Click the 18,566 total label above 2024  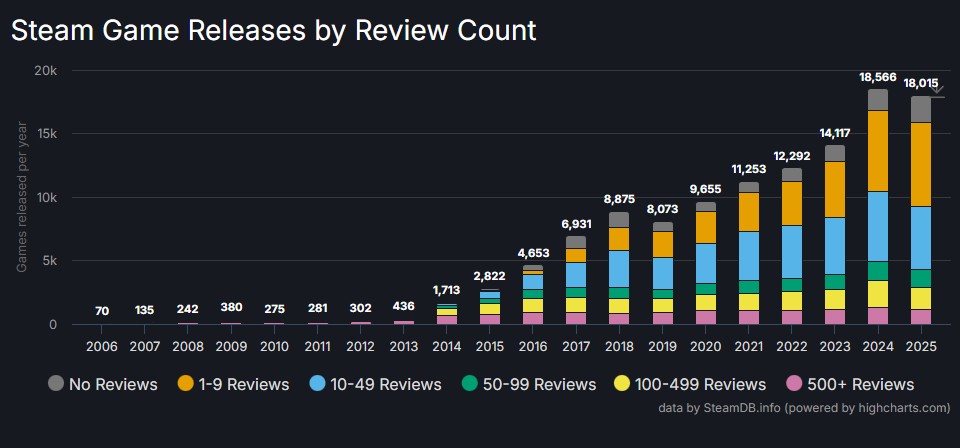tap(877, 77)
